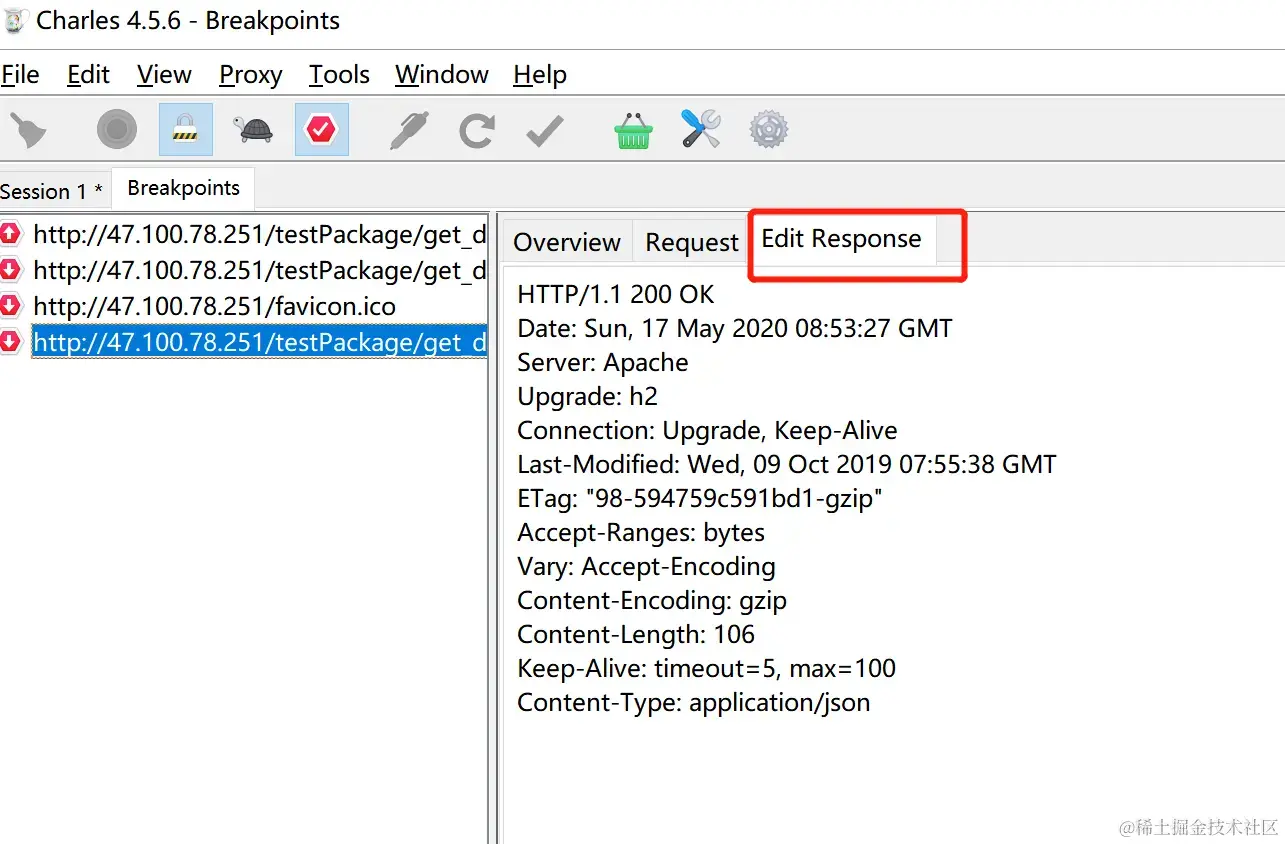Click the Last-Modified header line
This screenshot has height=844, width=1285.
[x=787, y=464]
